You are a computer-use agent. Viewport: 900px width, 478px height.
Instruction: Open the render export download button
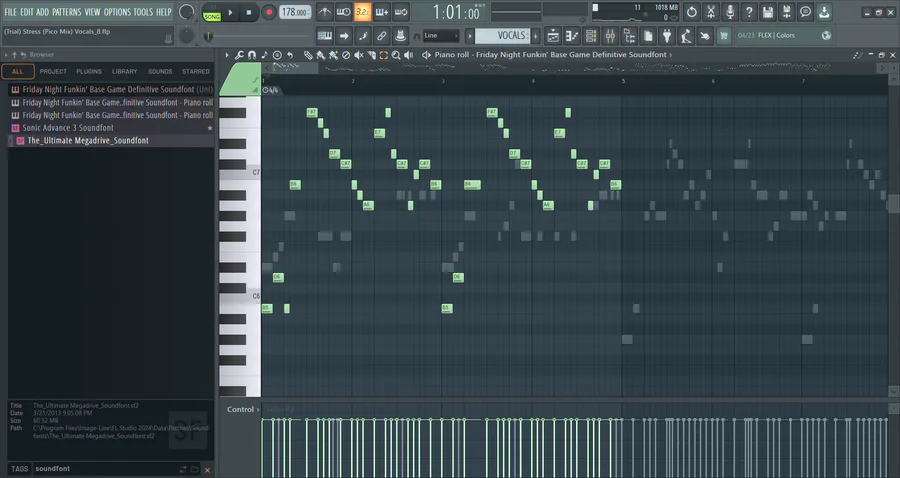(x=824, y=11)
